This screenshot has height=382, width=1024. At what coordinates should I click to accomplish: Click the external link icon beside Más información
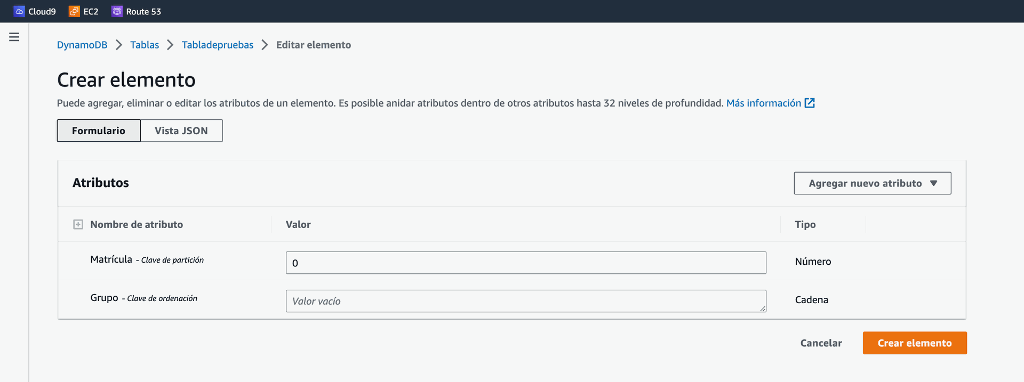(810, 103)
